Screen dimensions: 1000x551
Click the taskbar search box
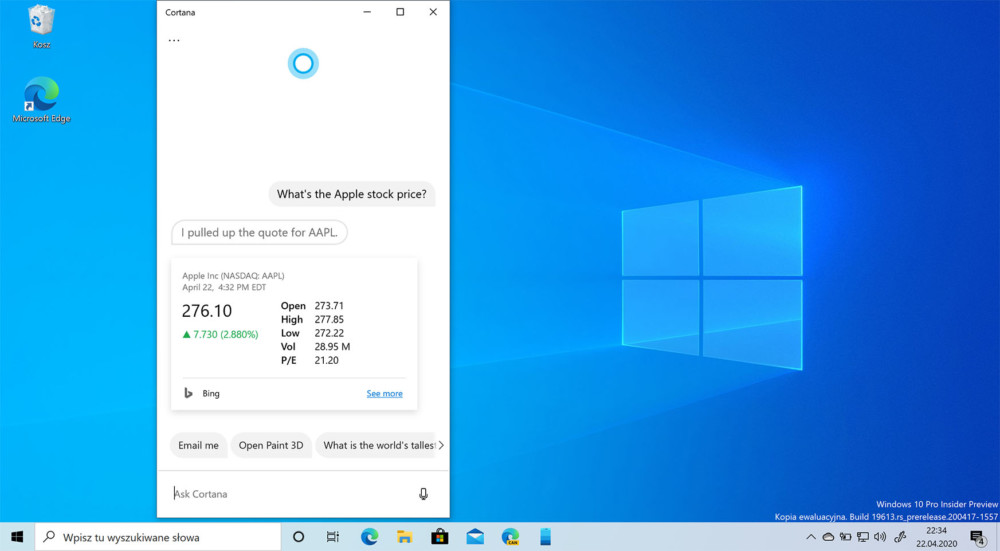[158, 537]
